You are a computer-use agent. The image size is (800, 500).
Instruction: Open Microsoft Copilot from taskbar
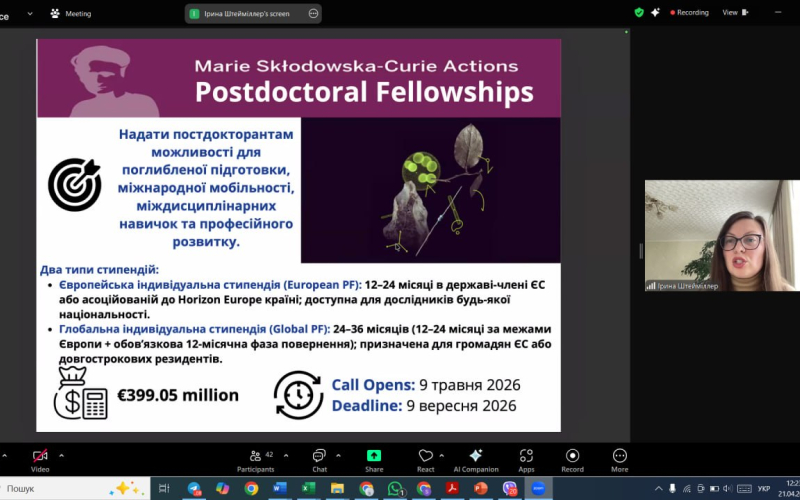tap(223, 489)
